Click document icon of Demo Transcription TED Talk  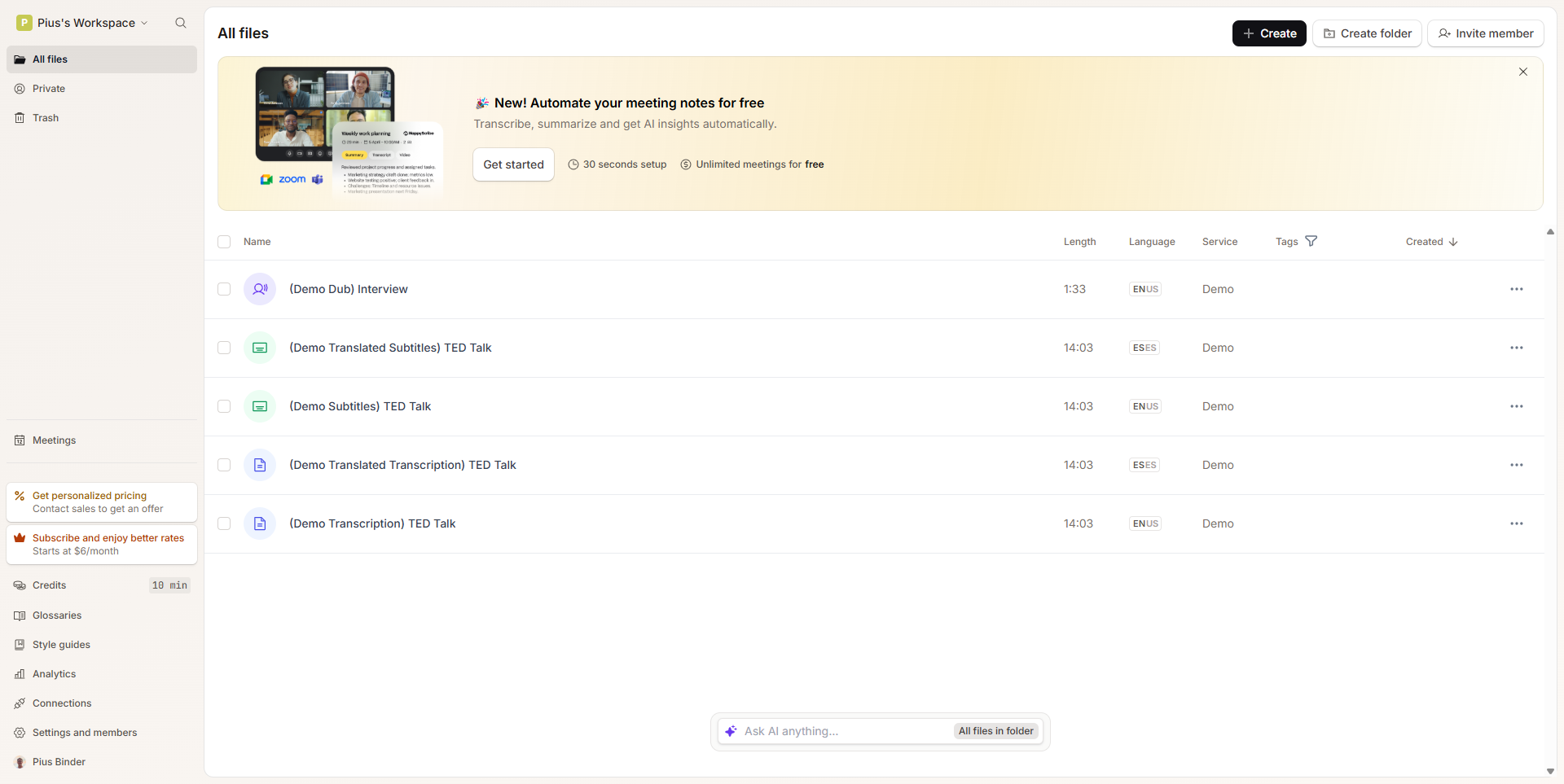tap(260, 523)
